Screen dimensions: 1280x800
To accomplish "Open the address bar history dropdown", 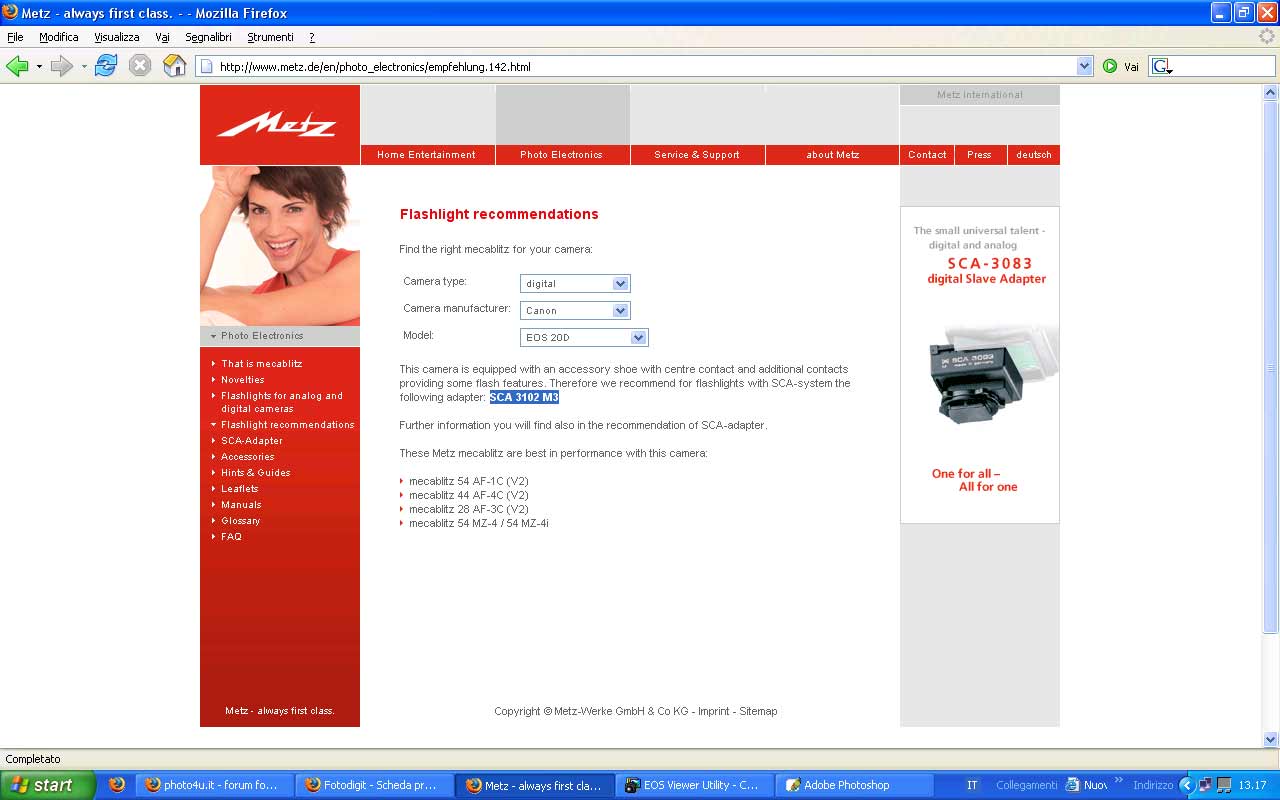I will click(x=1084, y=67).
